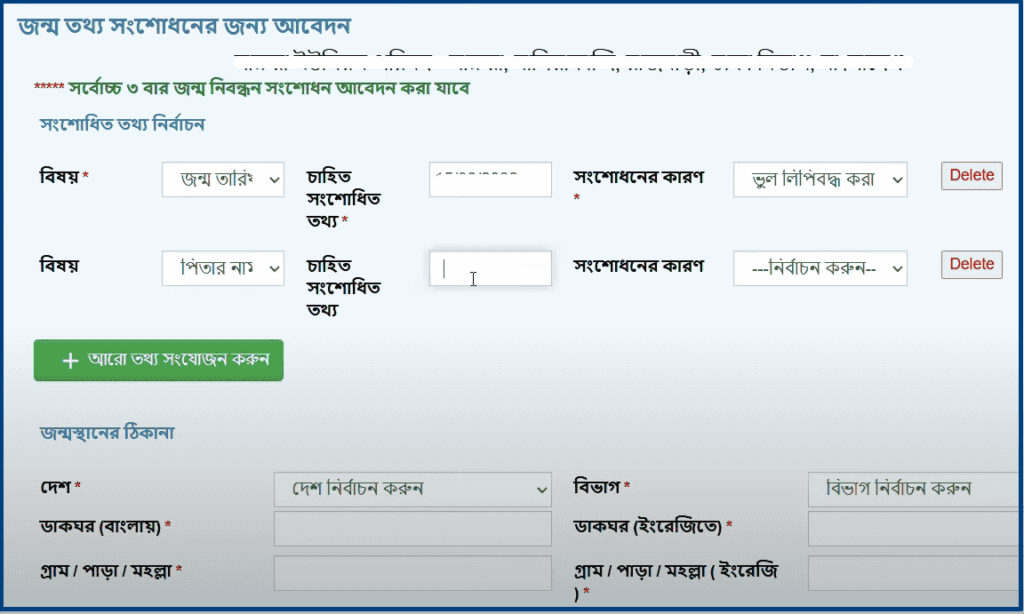Click the ডাকঘর (বাংলায়) input field

pyautogui.click(x=412, y=529)
